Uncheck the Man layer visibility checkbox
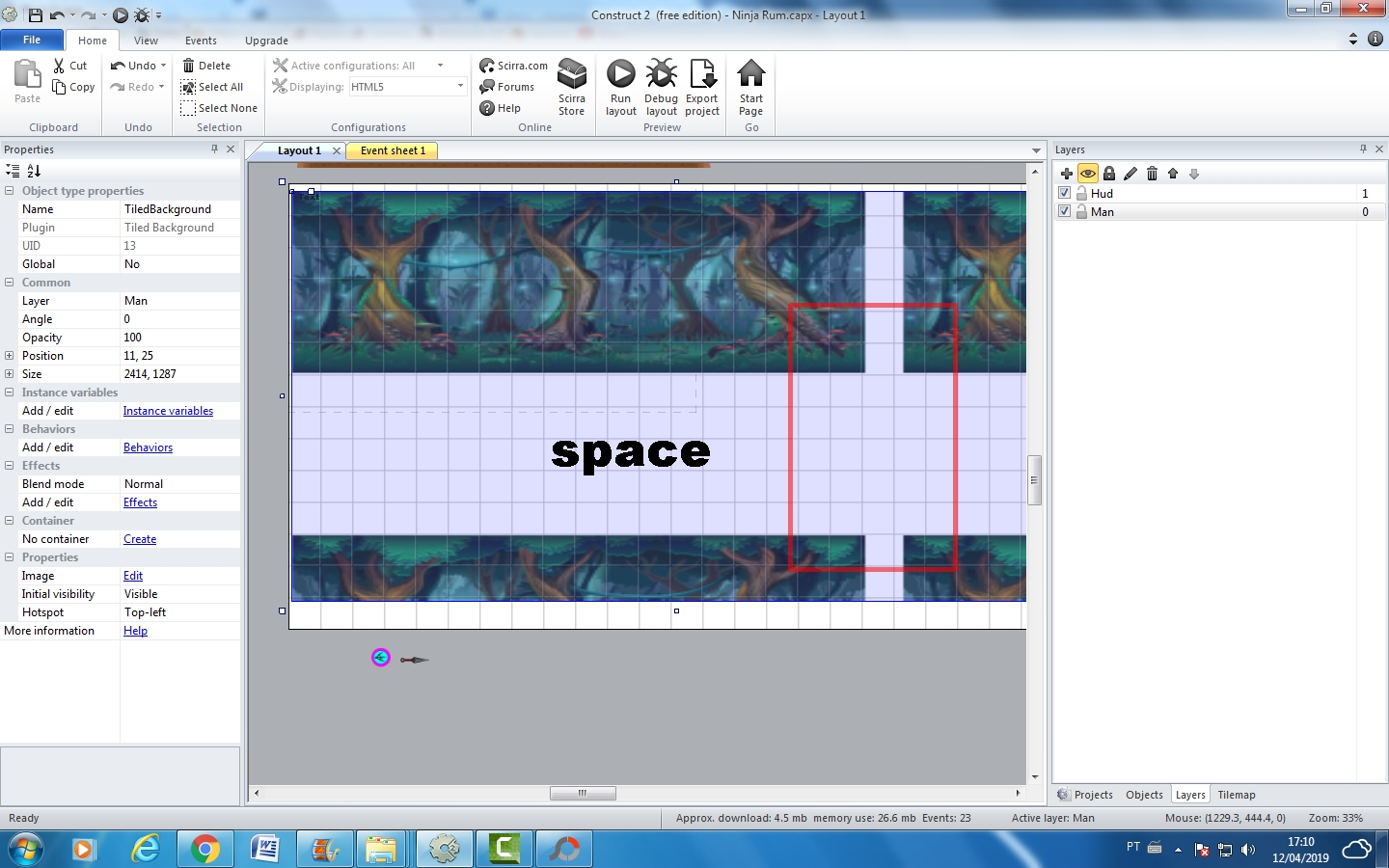 coord(1065,211)
